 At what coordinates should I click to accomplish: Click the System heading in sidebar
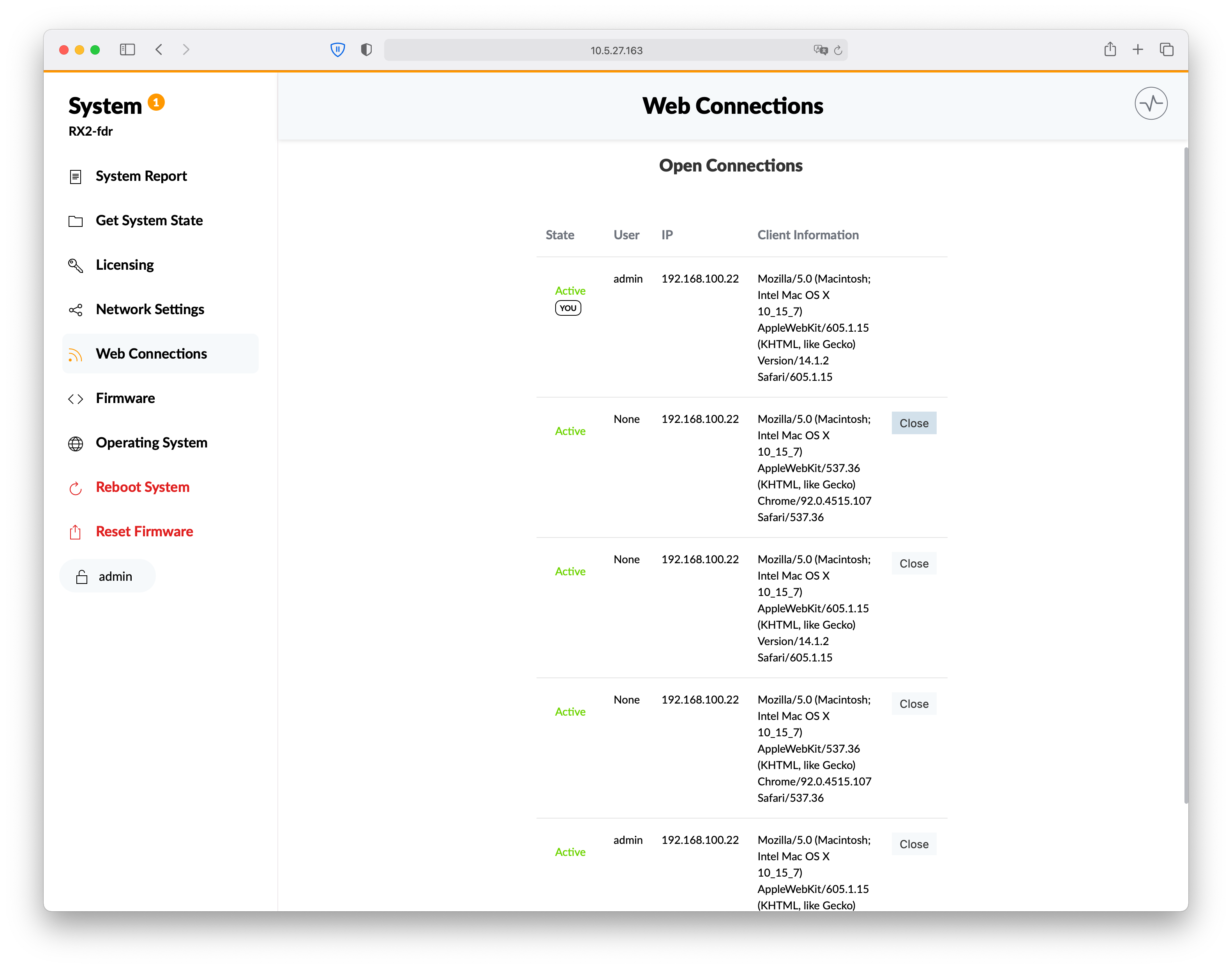[x=105, y=106]
